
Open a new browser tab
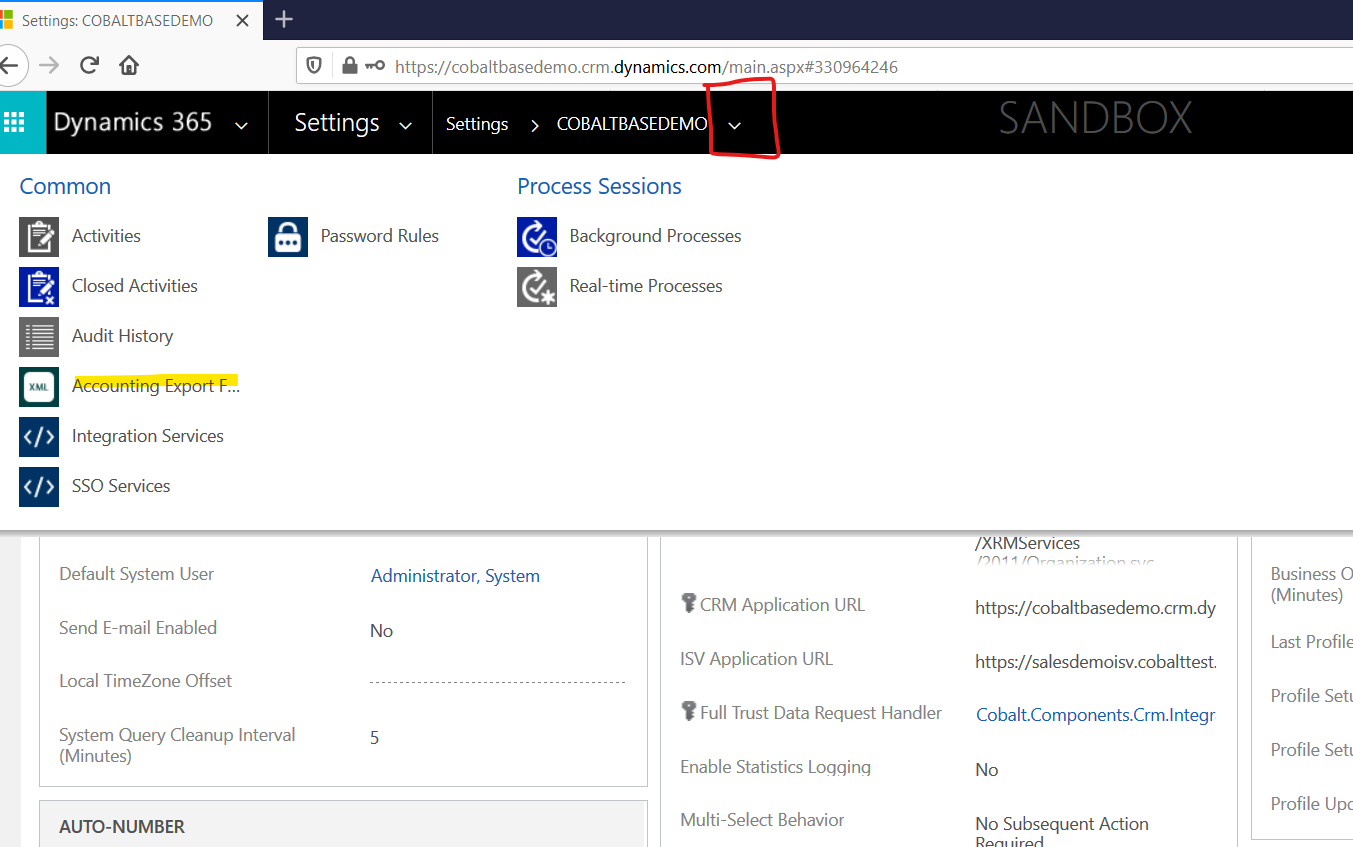coord(284,19)
